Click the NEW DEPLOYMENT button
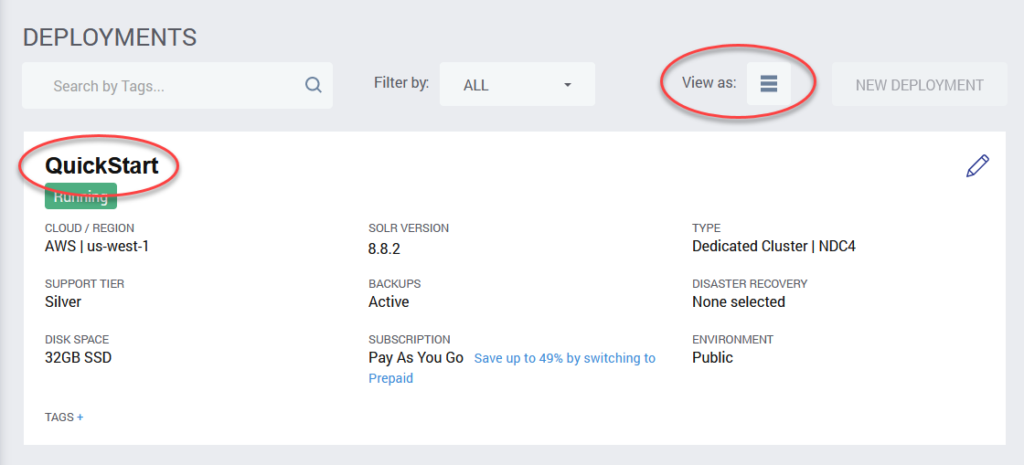 click(x=920, y=84)
